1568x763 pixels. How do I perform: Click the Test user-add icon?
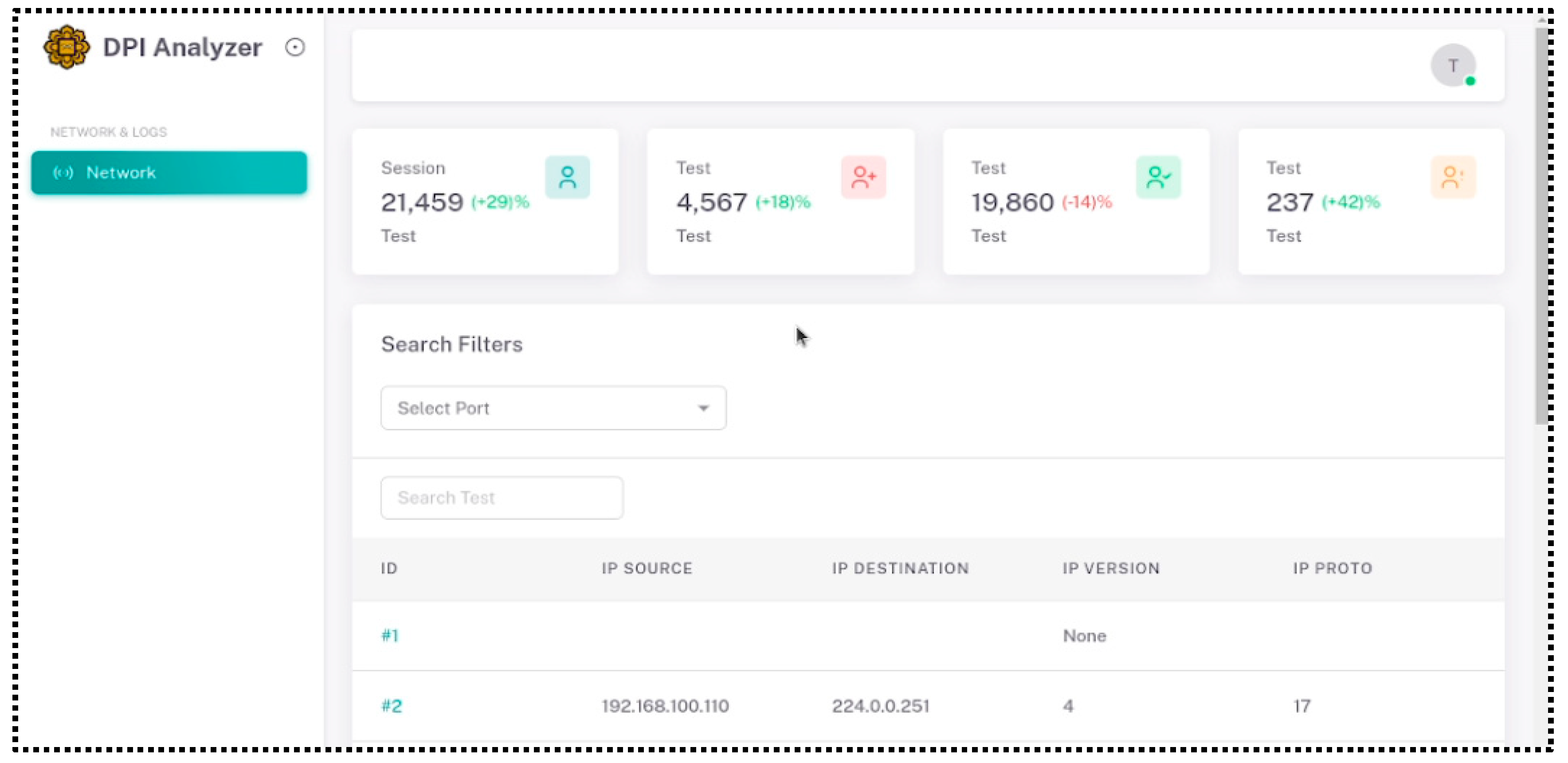pos(862,178)
